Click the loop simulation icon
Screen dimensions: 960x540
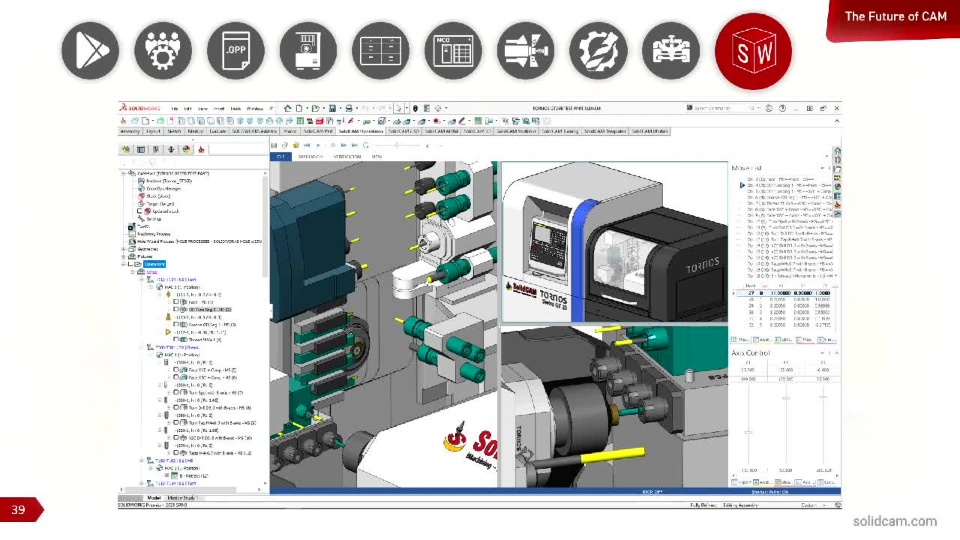tap(366, 146)
